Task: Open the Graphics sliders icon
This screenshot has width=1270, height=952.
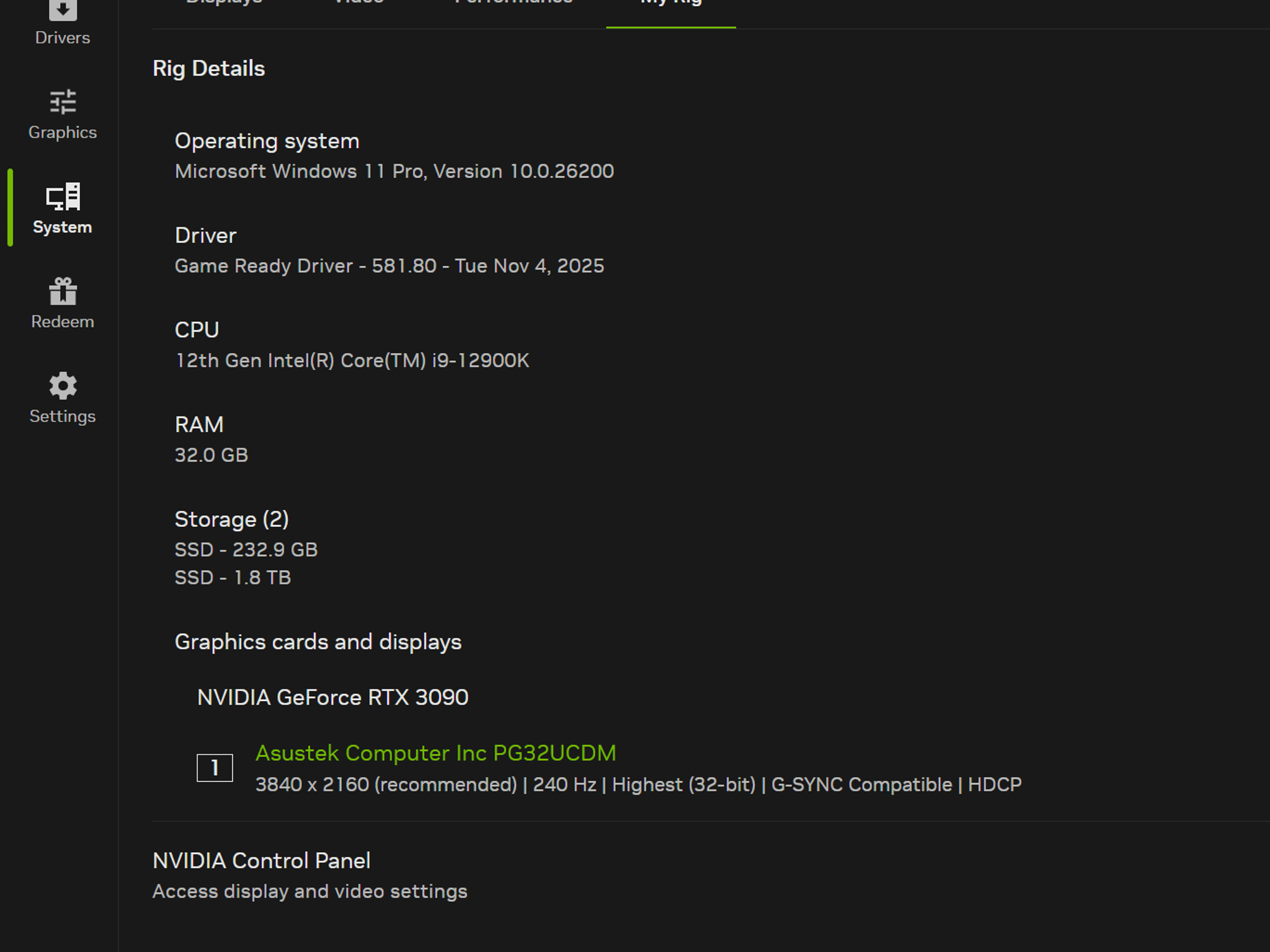Action: (x=63, y=102)
